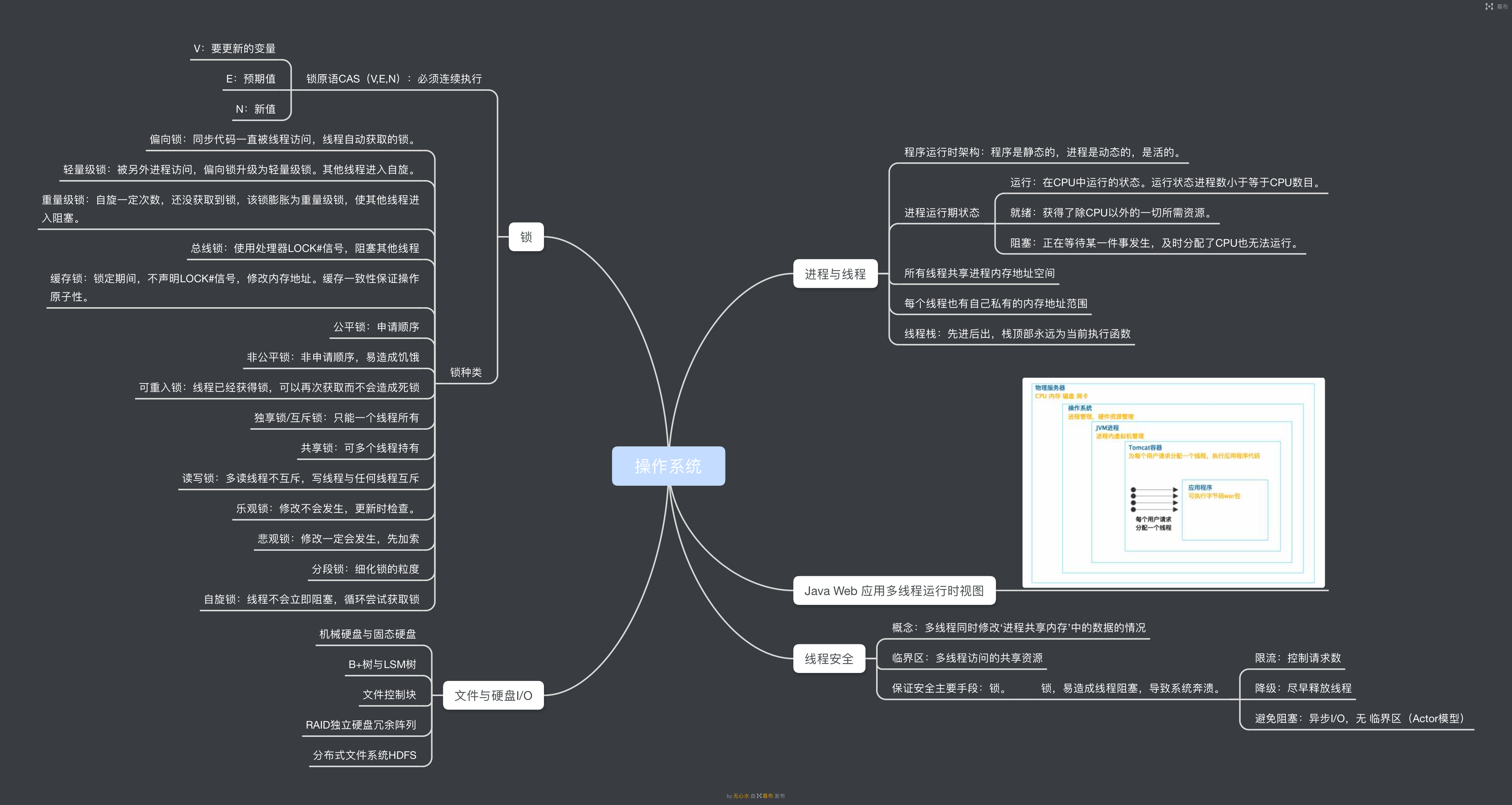Click '限流：控制请求数' node
Screen dimensions: 1512x805
click(1298, 658)
